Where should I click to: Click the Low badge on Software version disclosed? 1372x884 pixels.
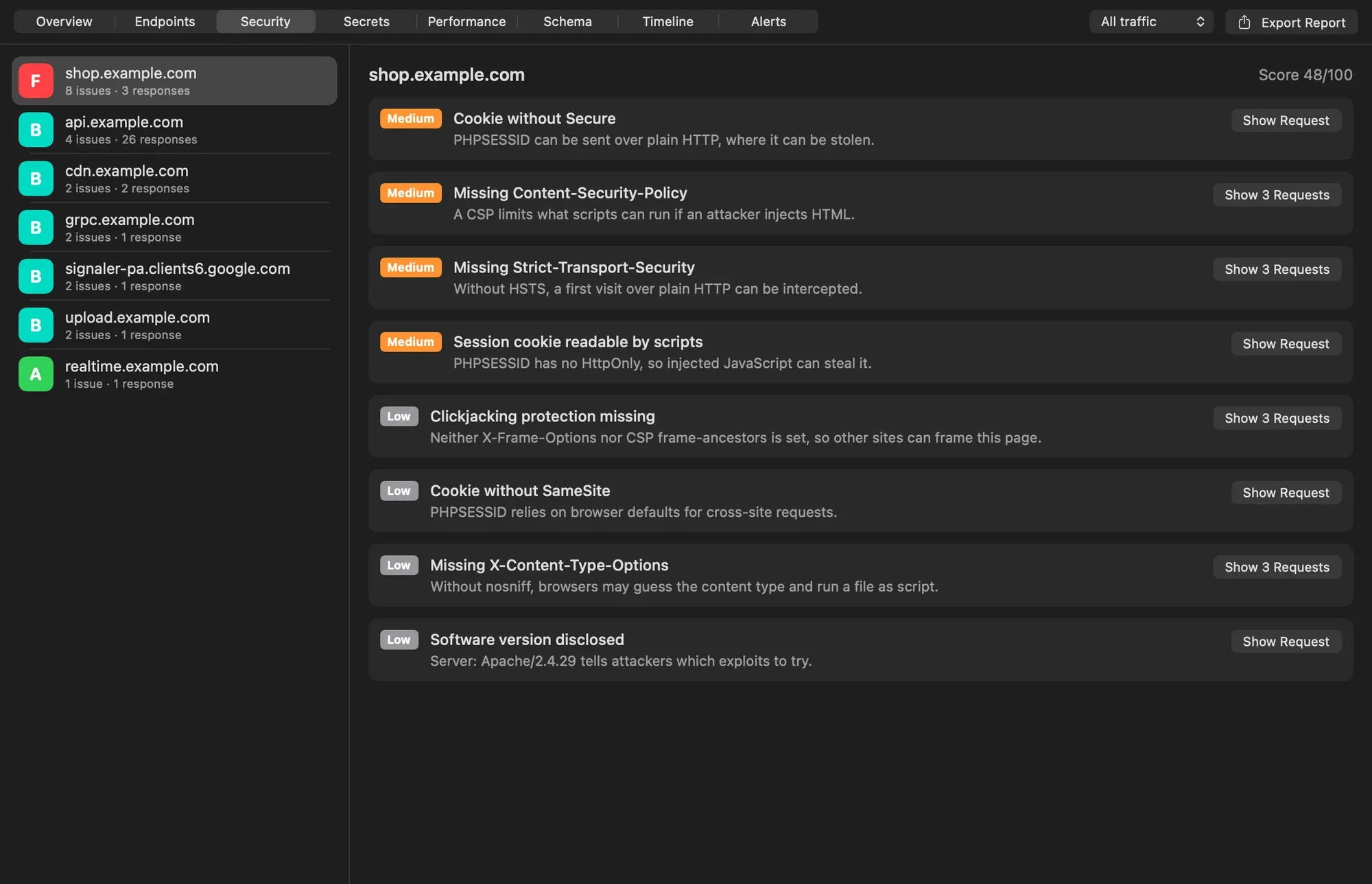[399, 640]
